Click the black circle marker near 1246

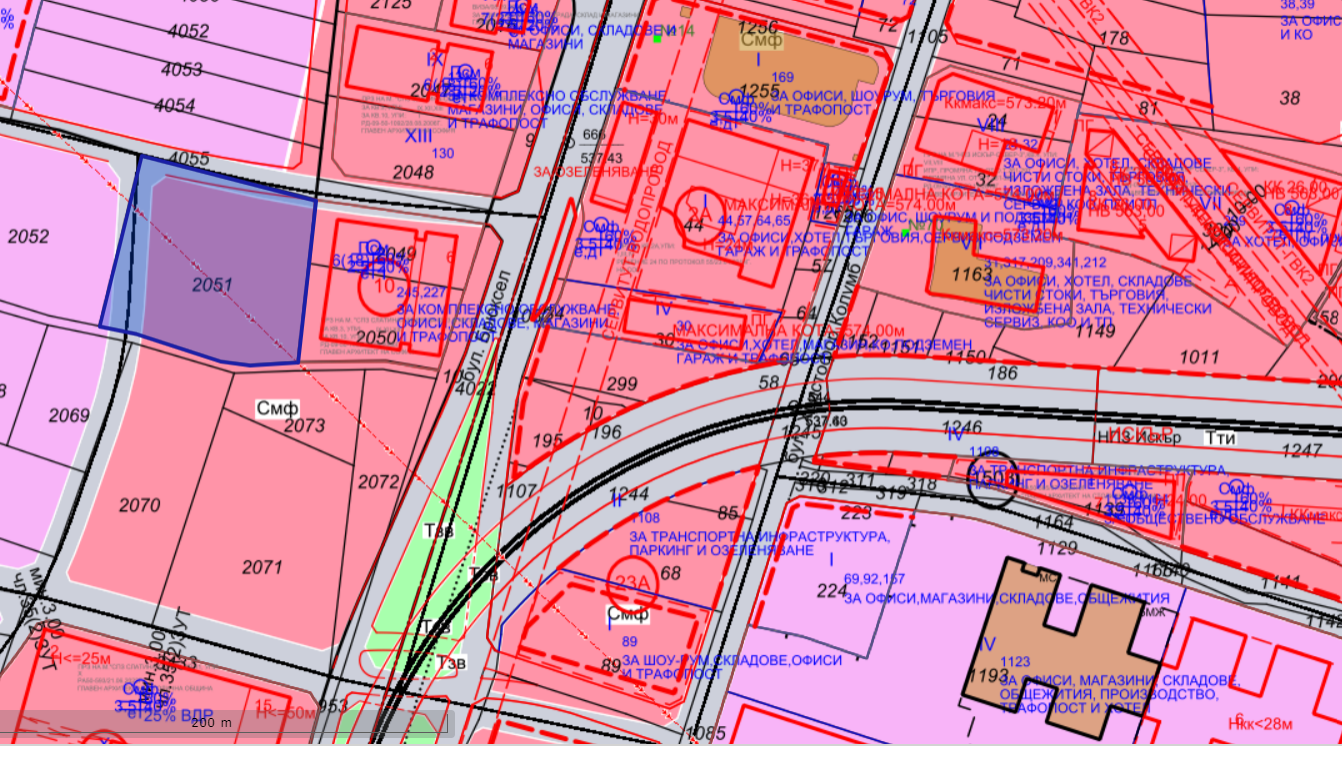coord(992,483)
